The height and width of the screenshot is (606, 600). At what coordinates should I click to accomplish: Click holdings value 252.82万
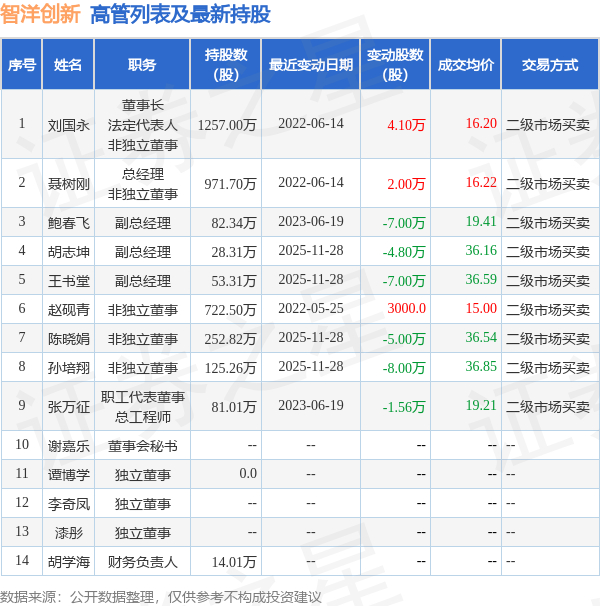230,339
